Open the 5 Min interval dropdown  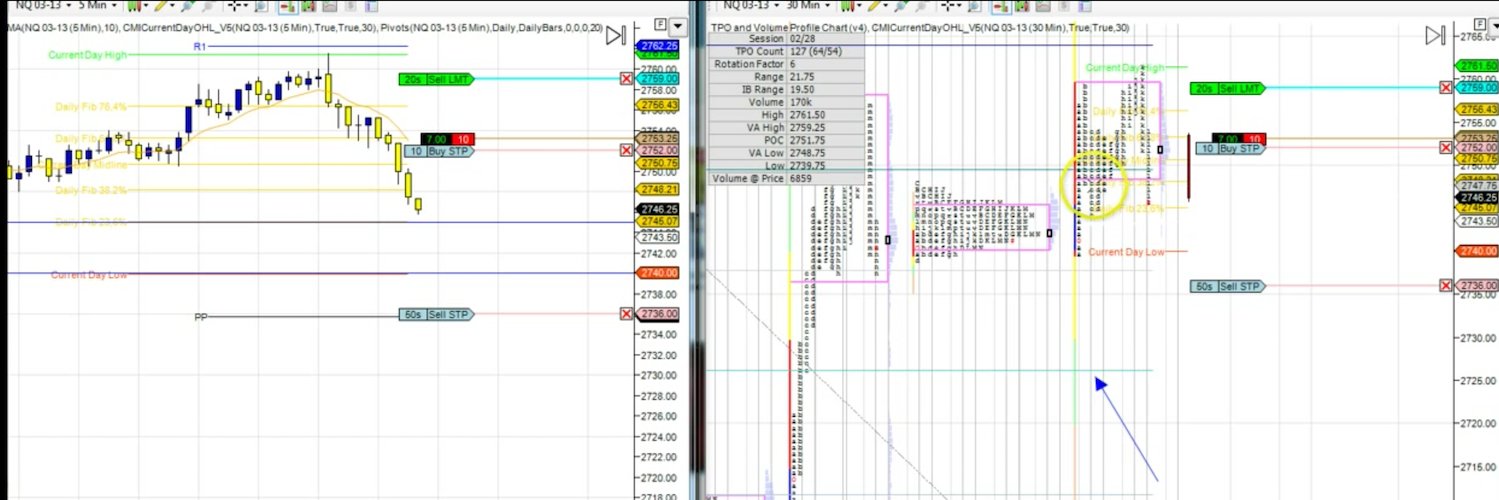click(x=98, y=6)
